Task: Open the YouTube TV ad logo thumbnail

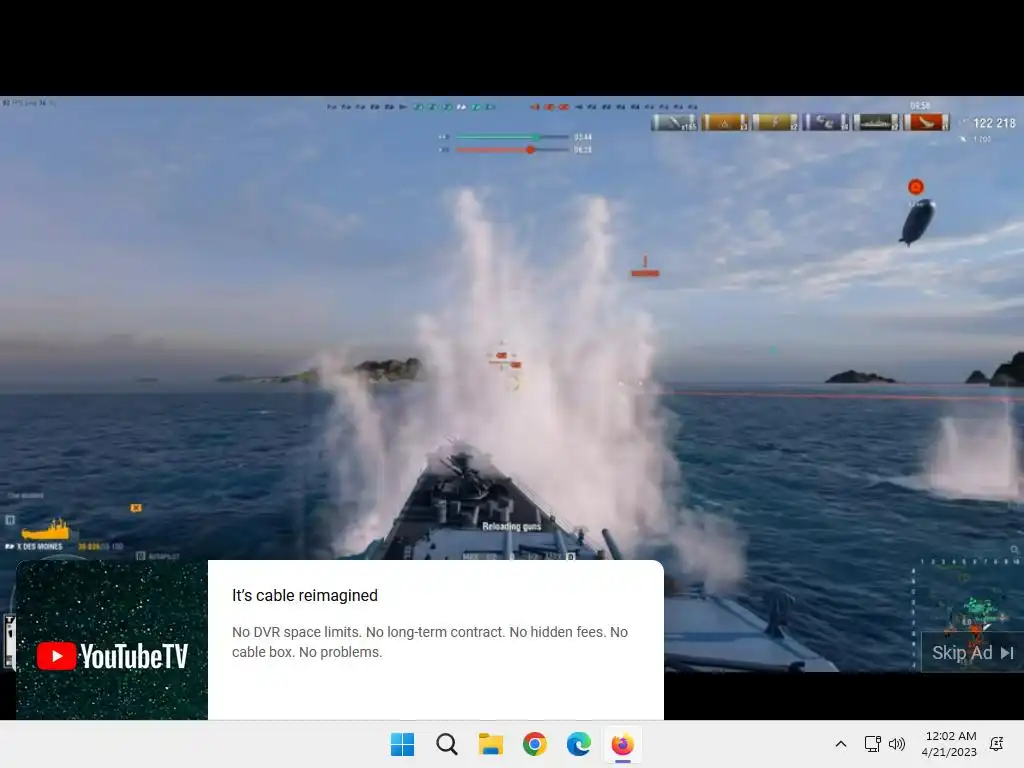Action: click(x=112, y=640)
